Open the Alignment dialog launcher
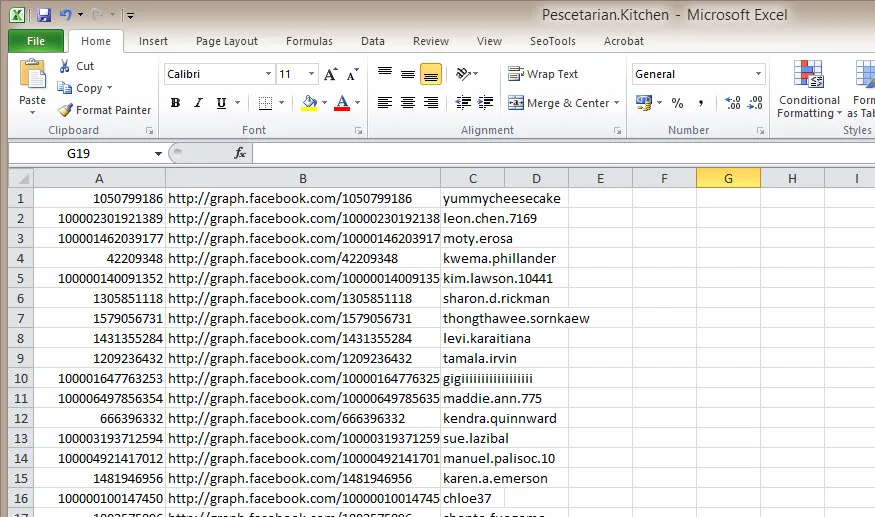The width and height of the screenshot is (875, 517). click(617, 130)
